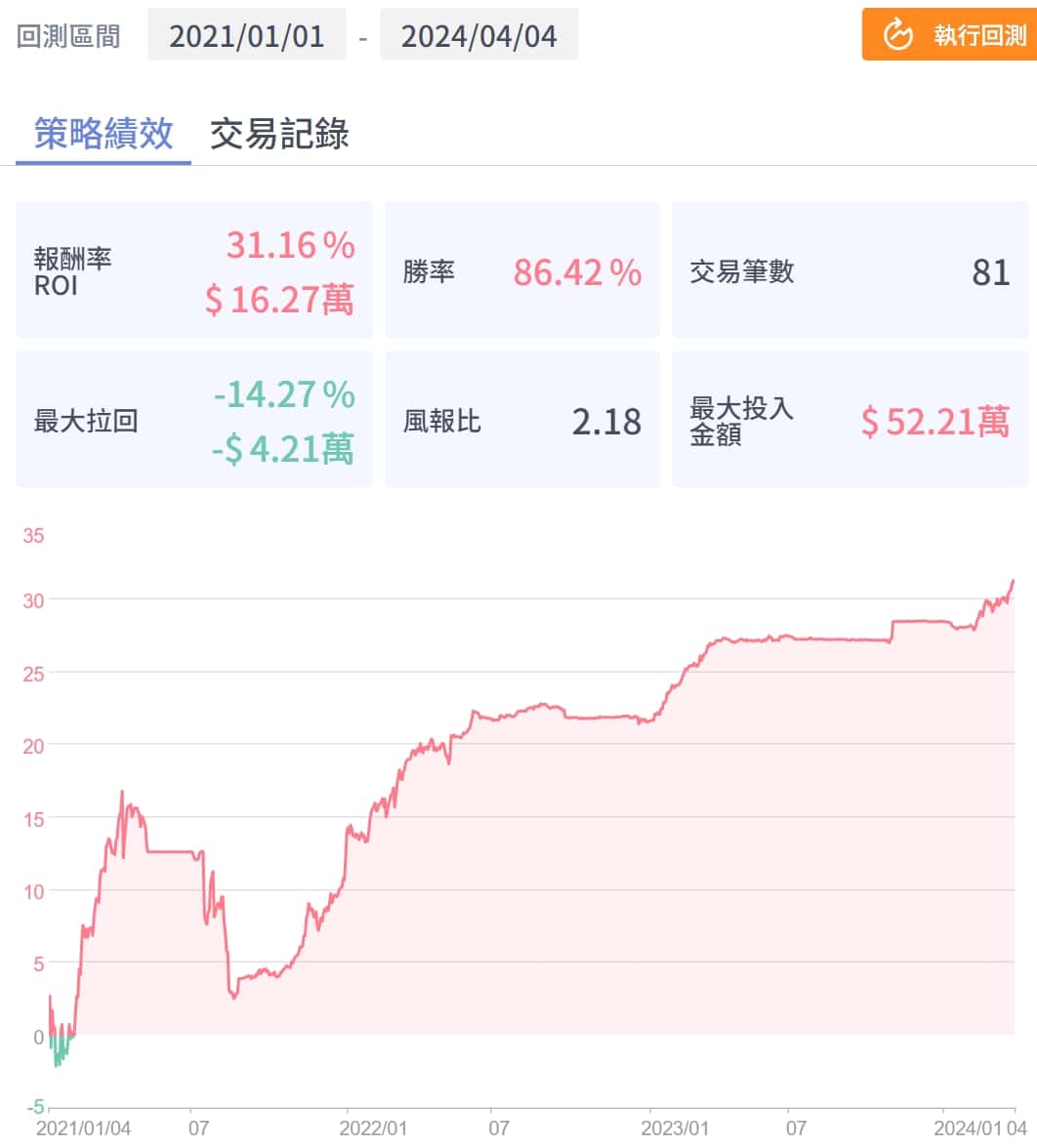Switch to the 策略績效 tab
1037x1148 pixels.
click(104, 134)
